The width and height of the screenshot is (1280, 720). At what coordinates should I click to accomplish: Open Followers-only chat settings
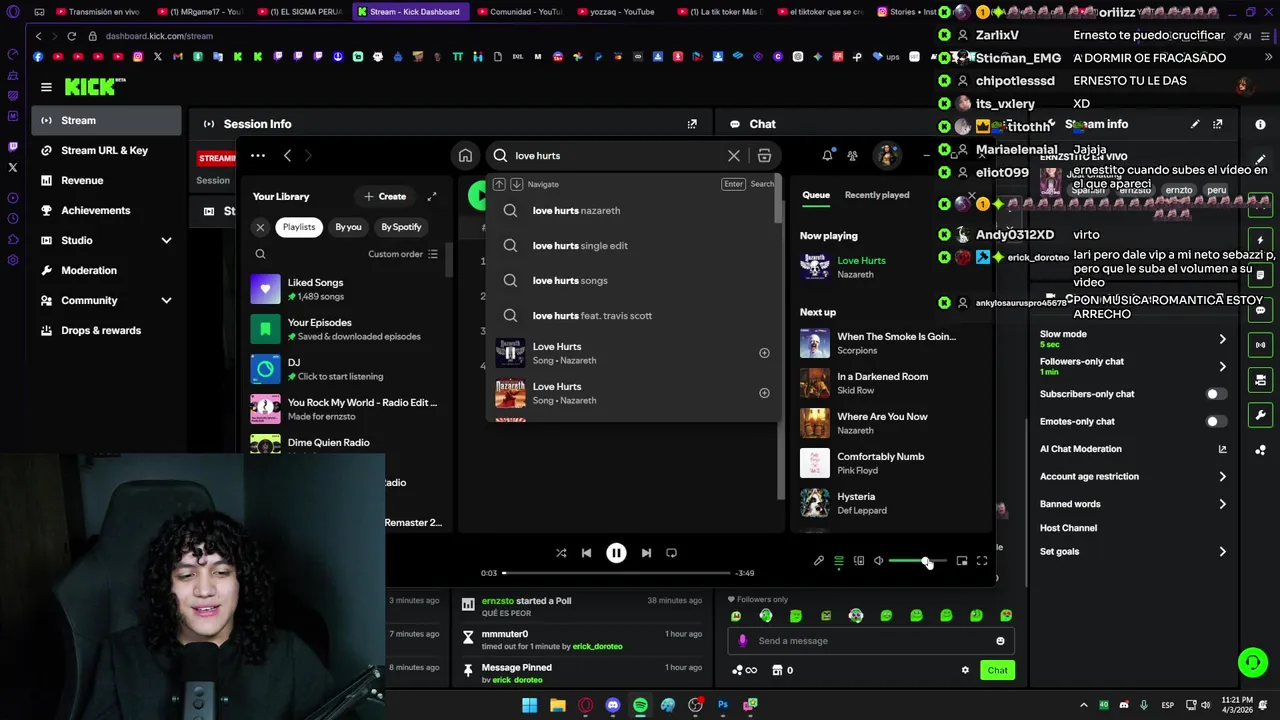(1133, 366)
